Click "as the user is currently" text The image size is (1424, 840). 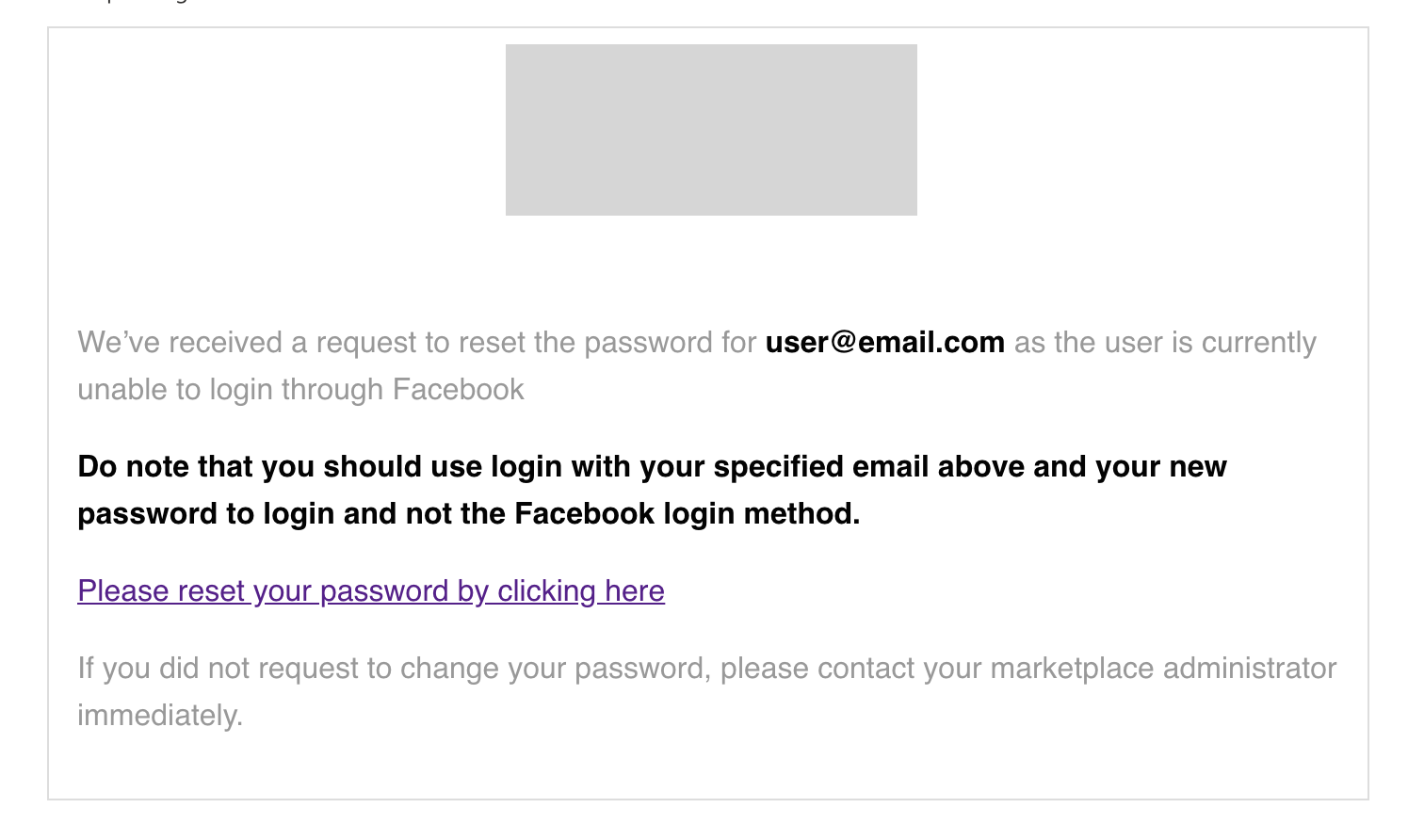(1165, 343)
